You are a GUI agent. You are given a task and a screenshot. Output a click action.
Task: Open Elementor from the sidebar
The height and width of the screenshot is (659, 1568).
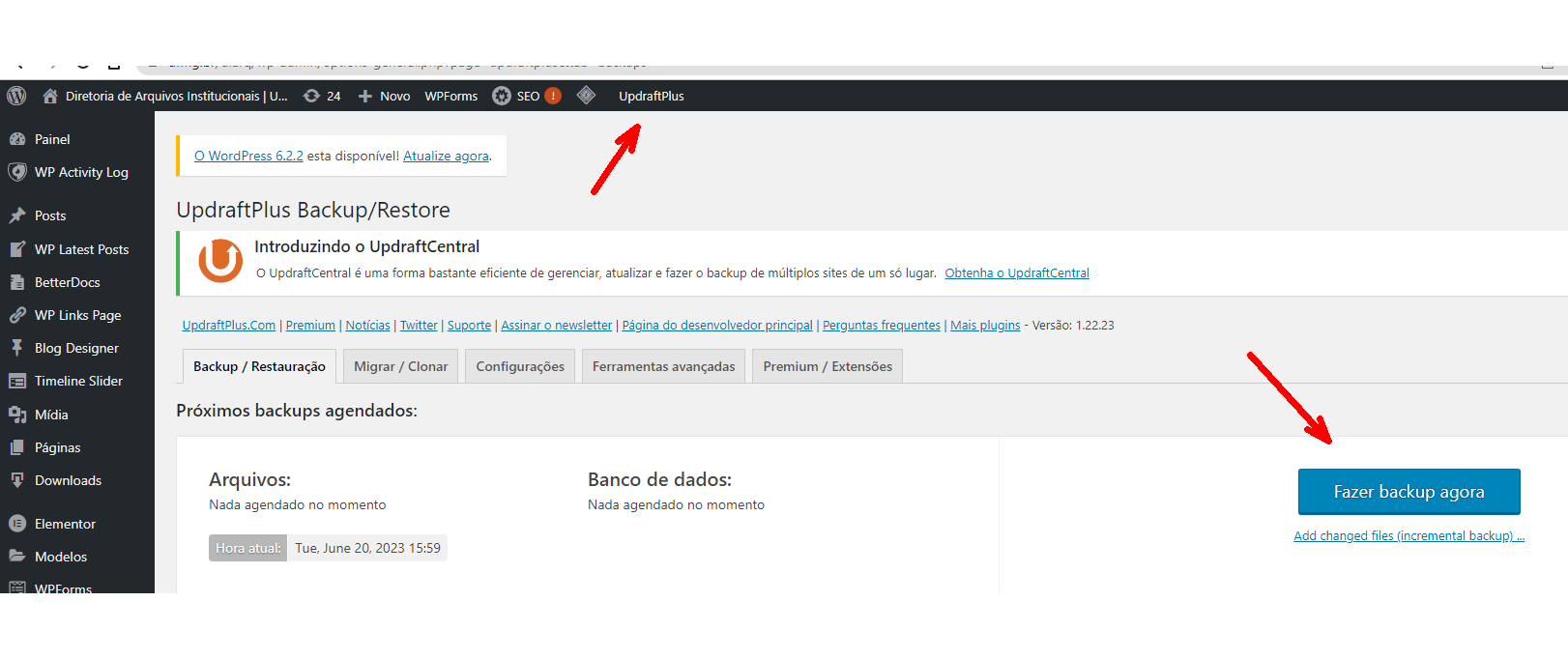coord(65,524)
